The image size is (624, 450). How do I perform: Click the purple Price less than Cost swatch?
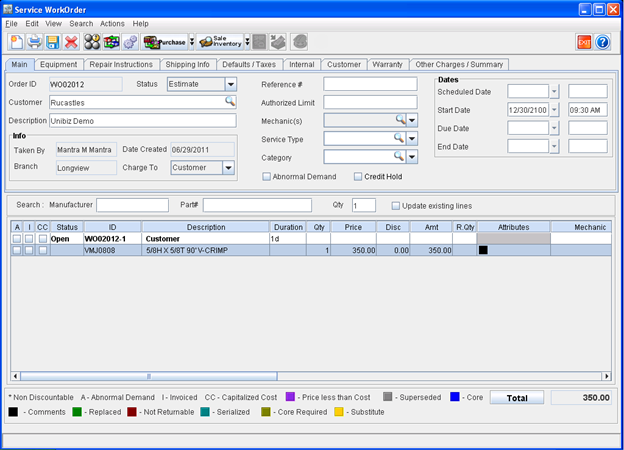[290, 396]
